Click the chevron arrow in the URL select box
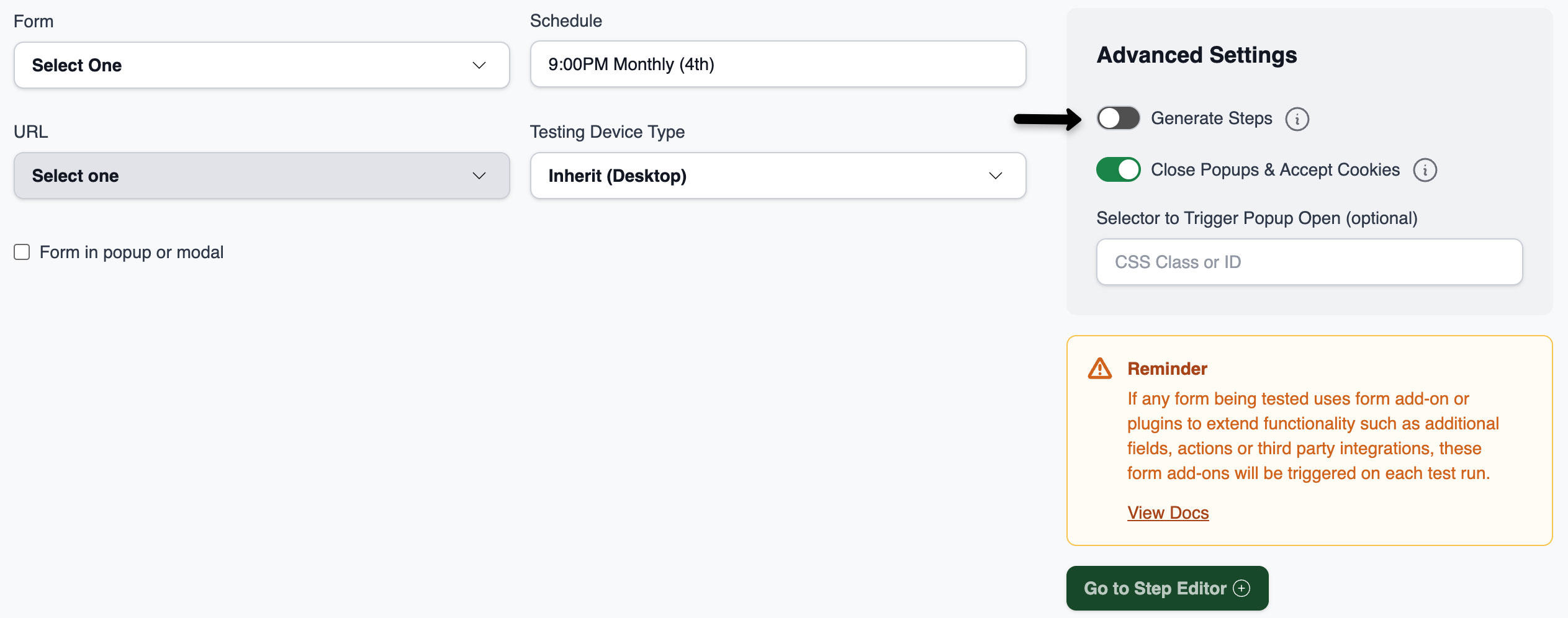This screenshot has height=618, width=1568. (479, 176)
